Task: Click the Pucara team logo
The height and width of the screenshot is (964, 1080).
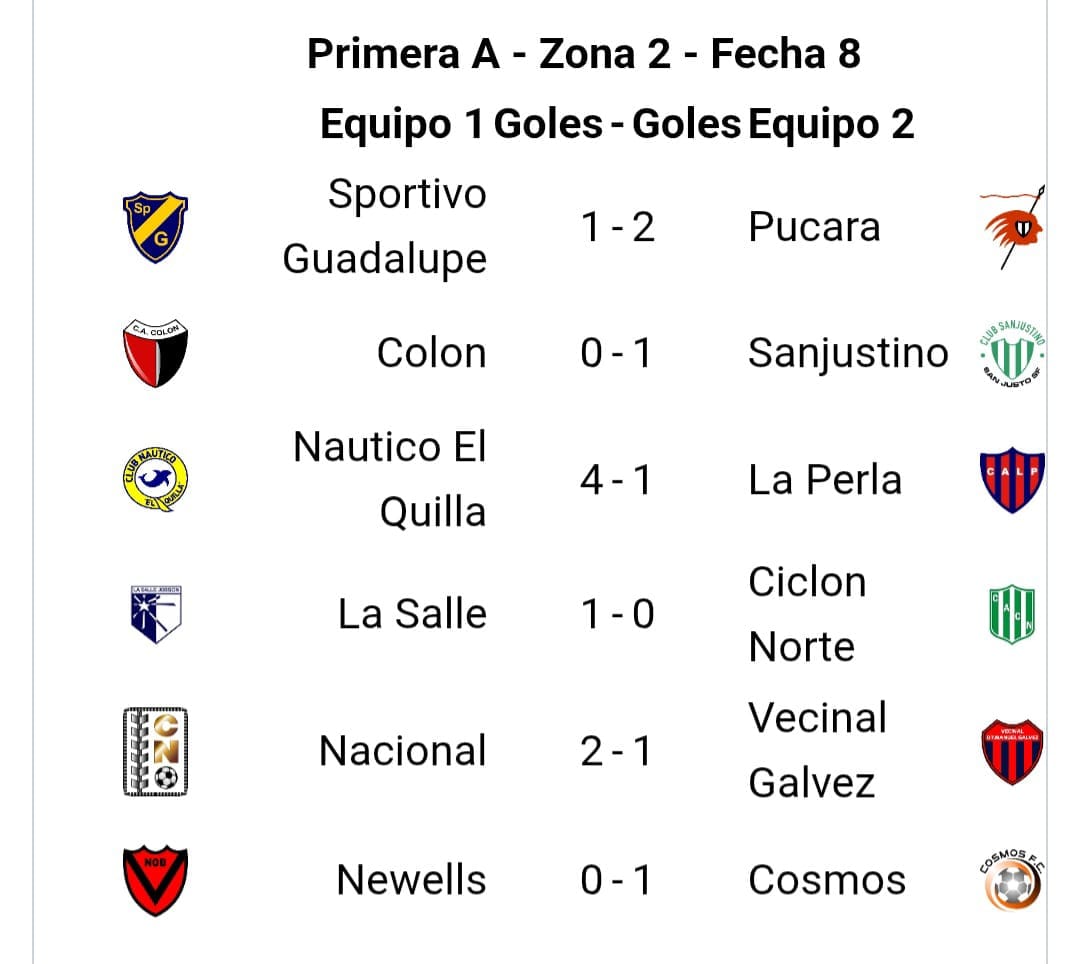Action: coord(1012,227)
